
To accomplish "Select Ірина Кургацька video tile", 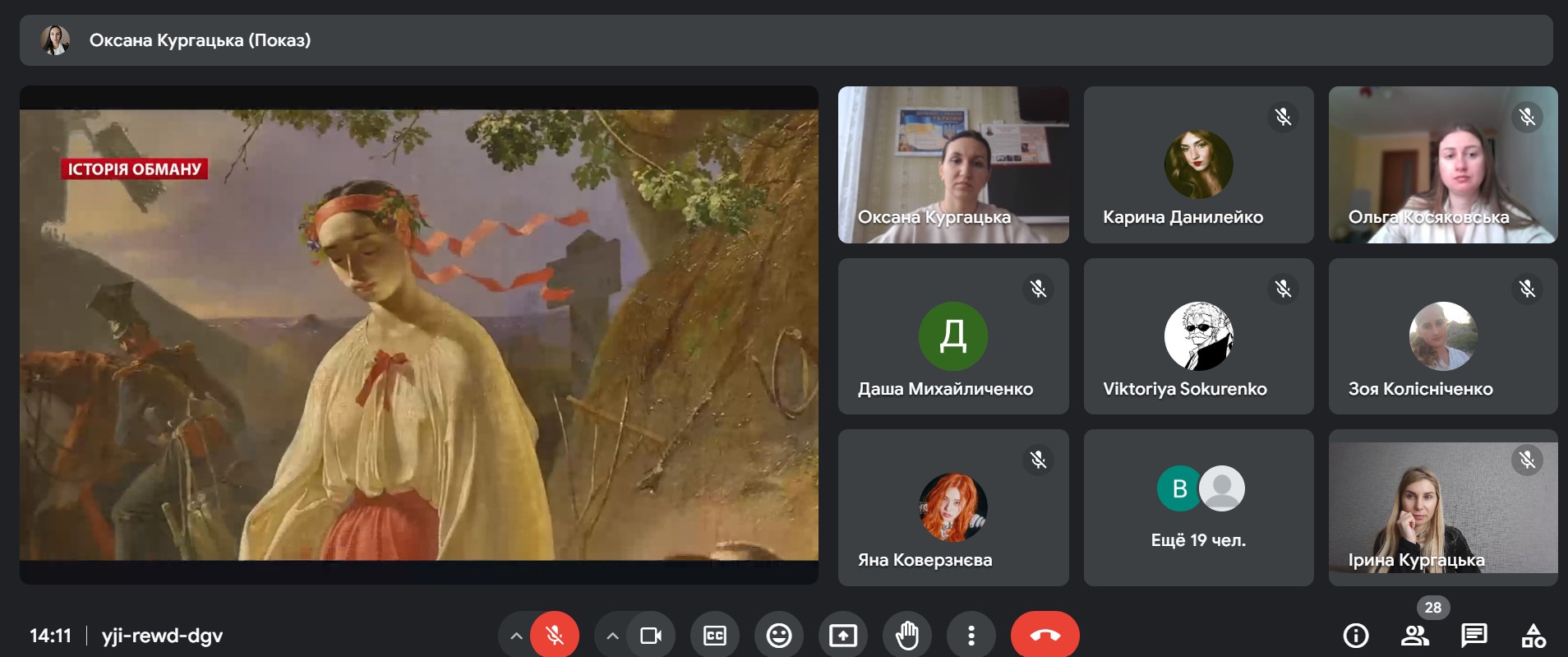I will pyautogui.click(x=1443, y=507).
